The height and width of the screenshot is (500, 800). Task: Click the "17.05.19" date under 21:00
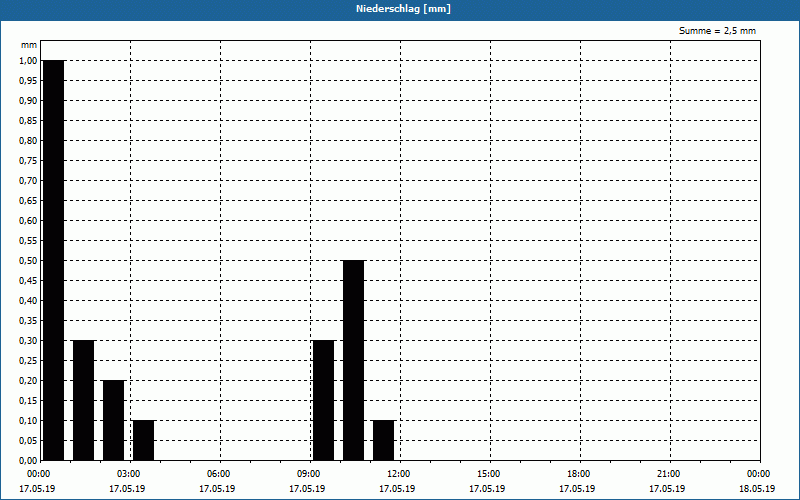[667, 488]
